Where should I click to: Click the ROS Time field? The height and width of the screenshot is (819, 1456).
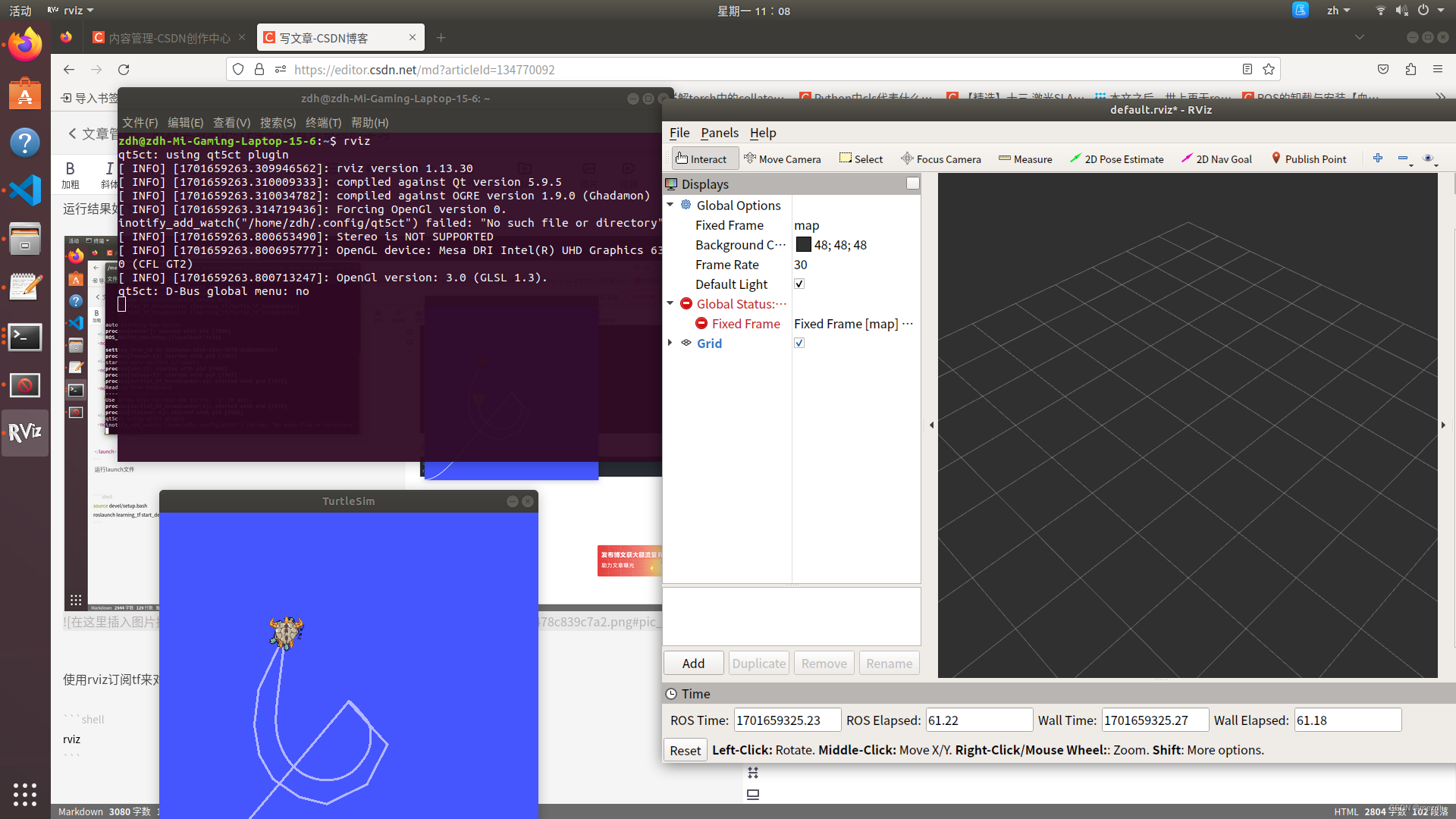pos(786,720)
